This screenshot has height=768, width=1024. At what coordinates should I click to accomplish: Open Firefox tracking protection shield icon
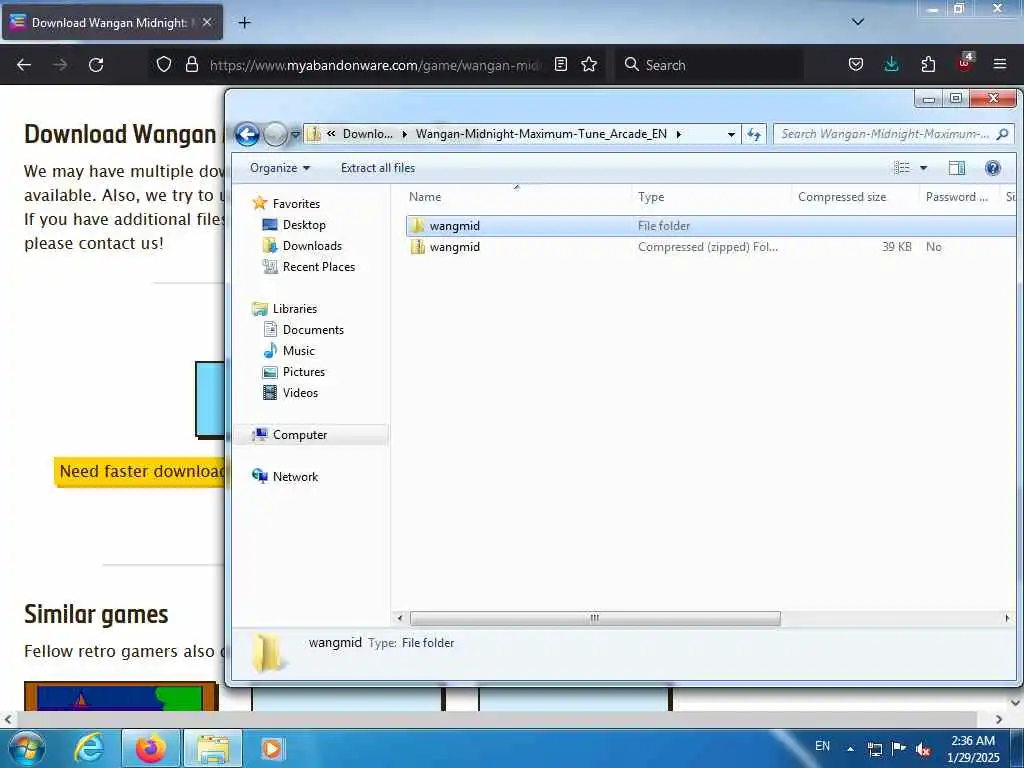click(164, 64)
